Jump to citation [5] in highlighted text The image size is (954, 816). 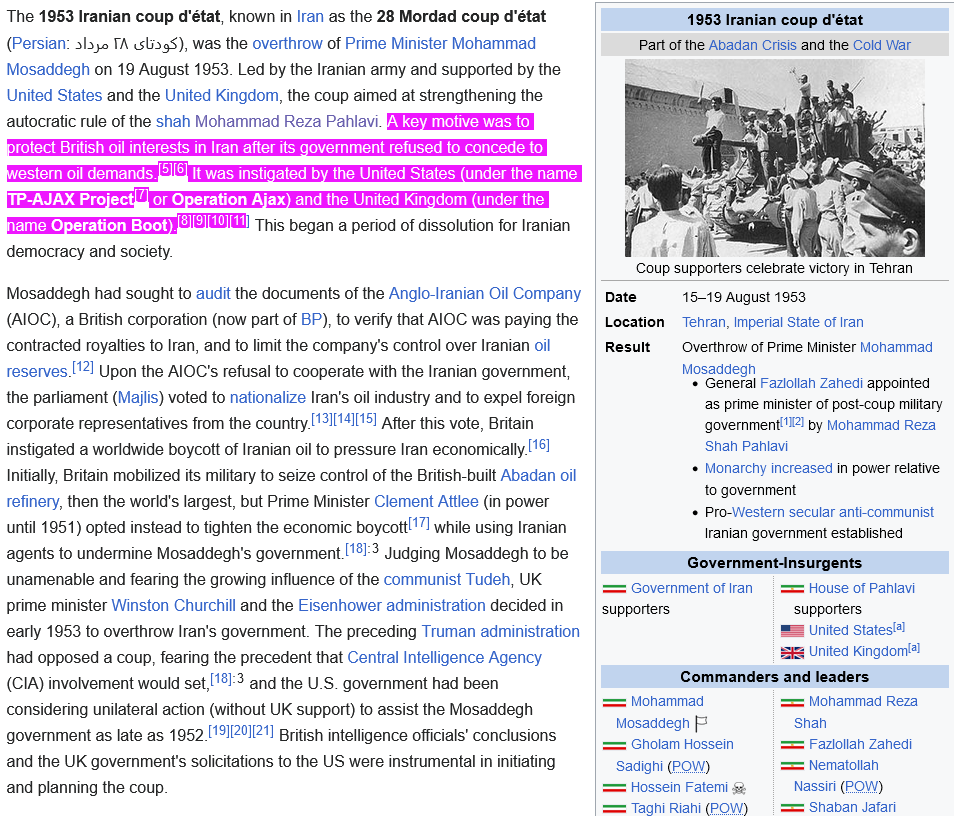click(165, 169)
